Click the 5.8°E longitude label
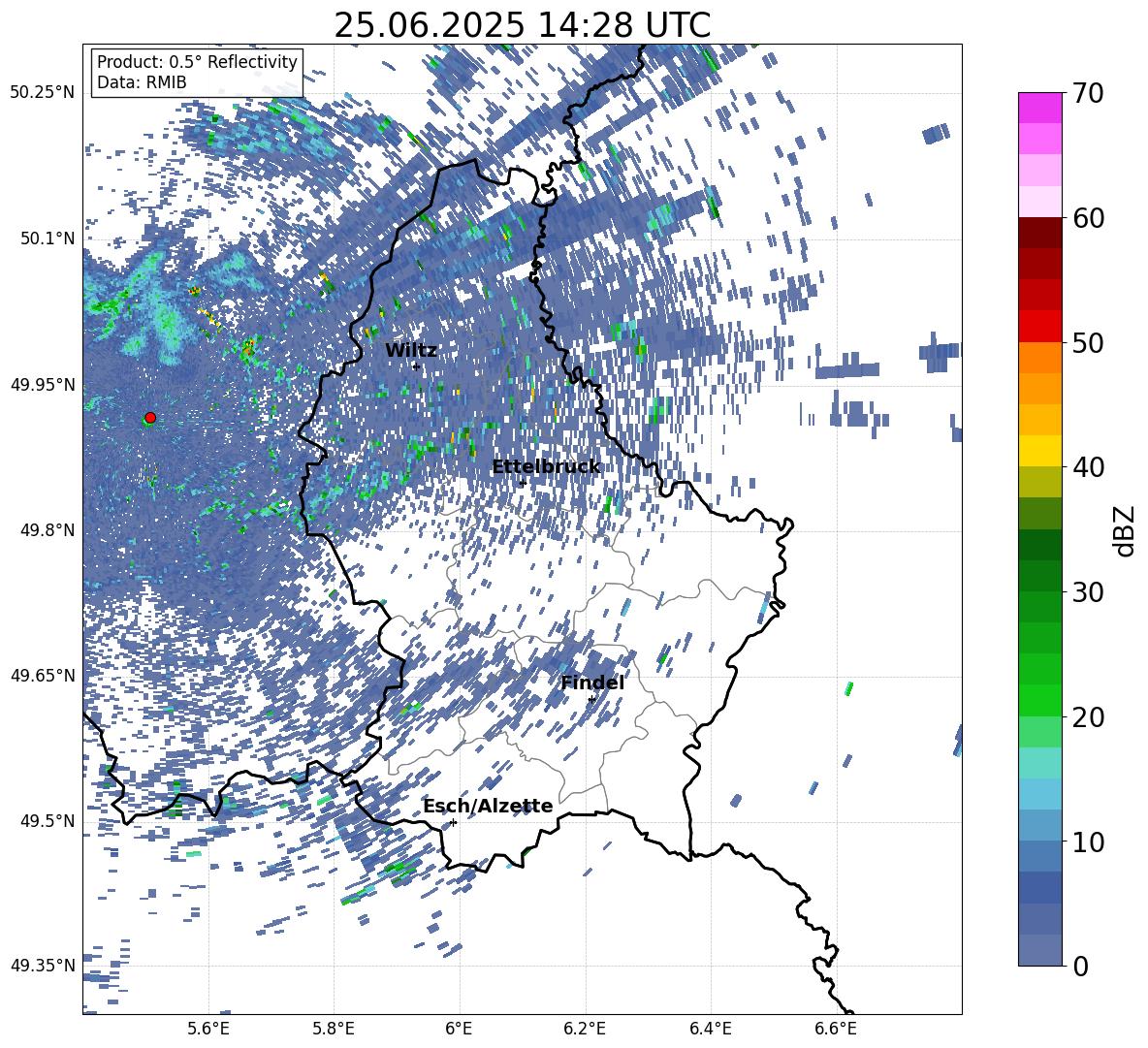Viewport: 1148px width, 1048px height. tap(334, 1030)
